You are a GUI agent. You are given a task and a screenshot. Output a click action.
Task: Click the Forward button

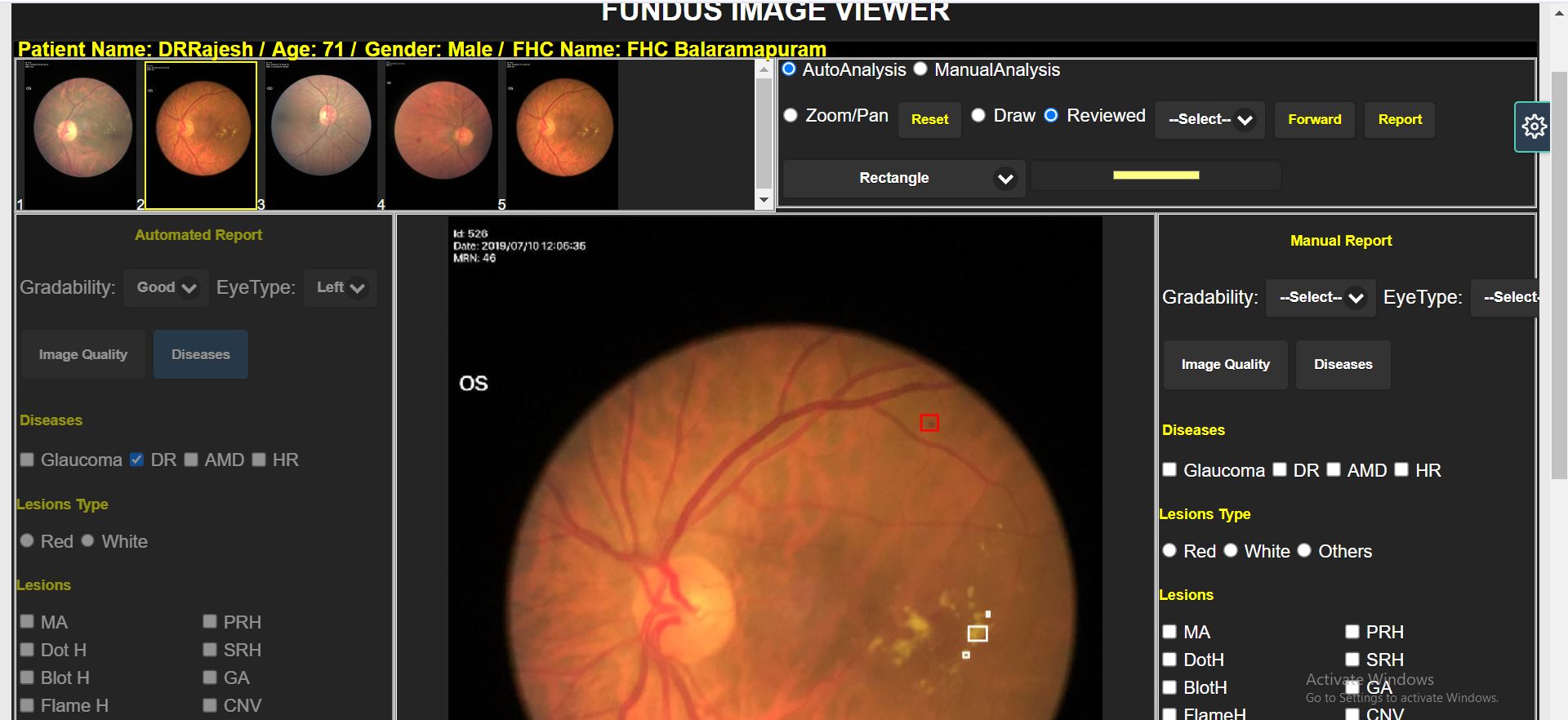[x=1314, y=120]
